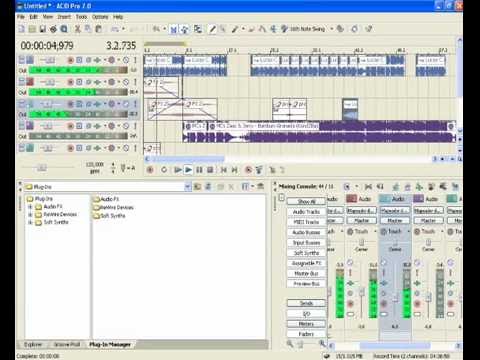The width and height of the screenshot is (480, 360).
Task: Click the Show All button in Mixing Console
Action: tap(306, 202)
